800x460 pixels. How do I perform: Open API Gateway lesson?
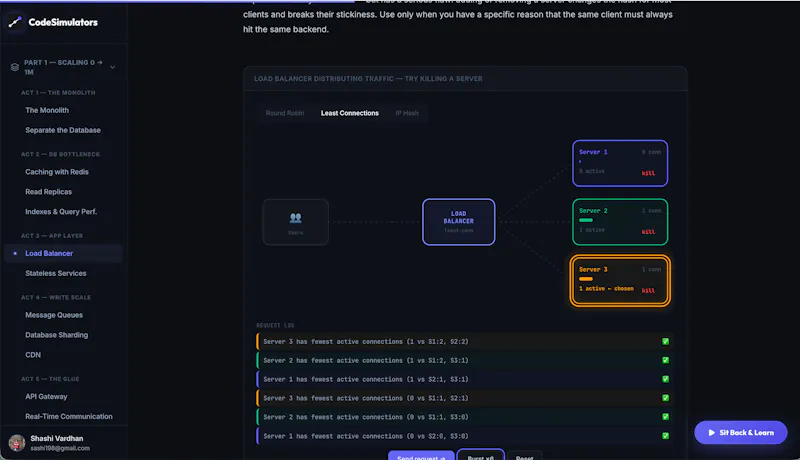46,397
